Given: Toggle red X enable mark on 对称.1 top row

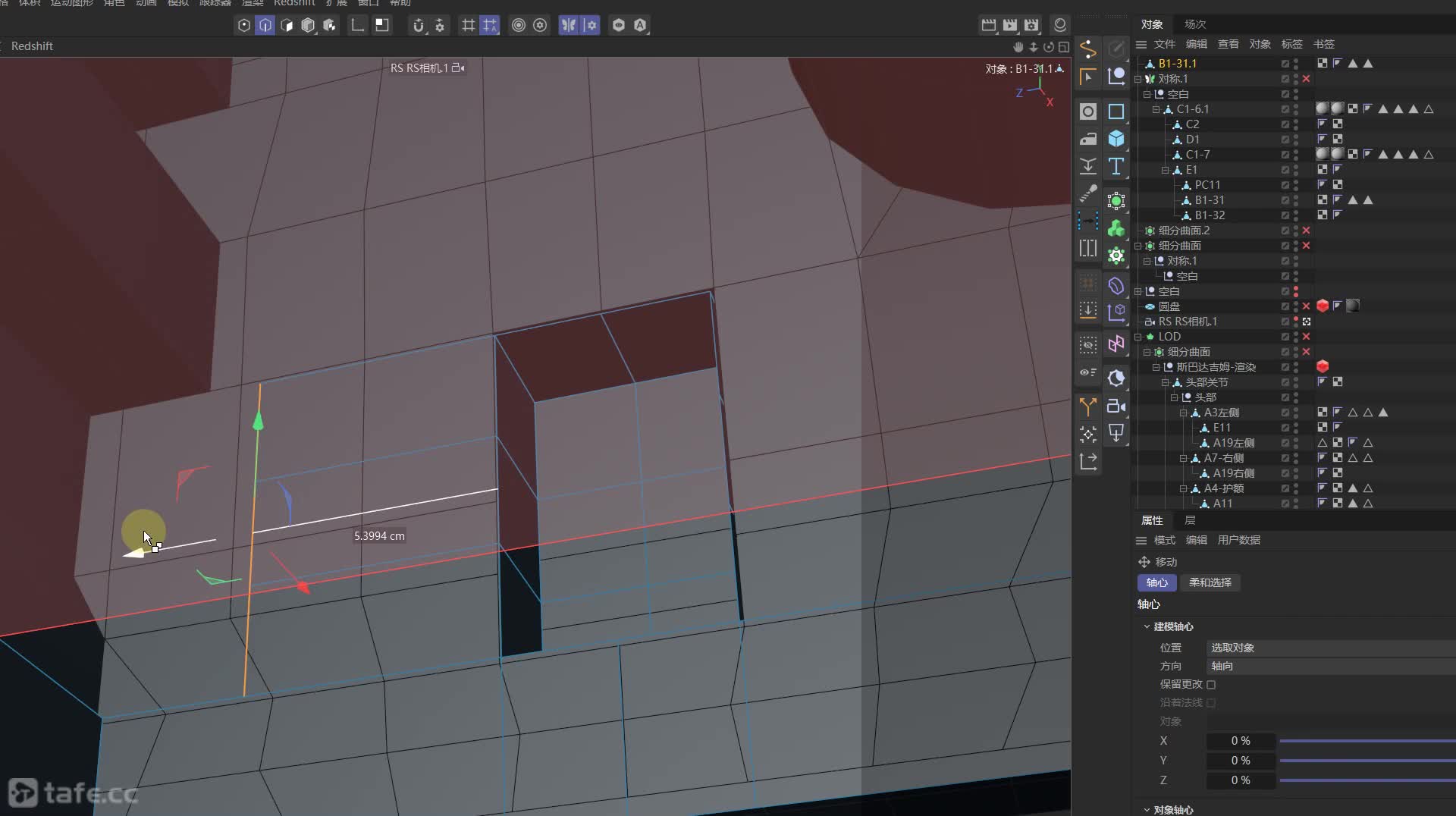Looking at the screenshot, I should tap(1307, 79).
